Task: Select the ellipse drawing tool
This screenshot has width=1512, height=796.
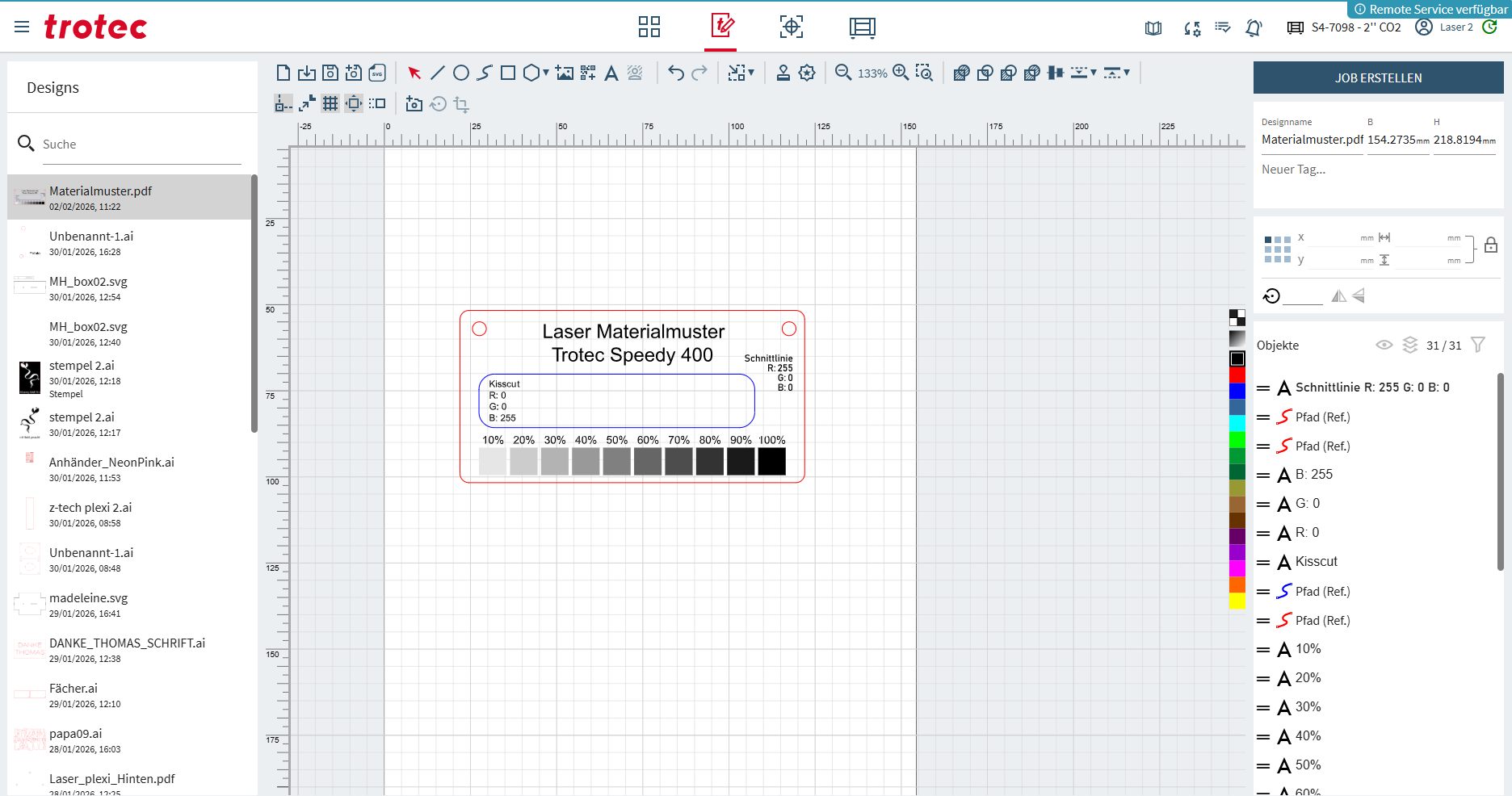Action: coord(461,73)
